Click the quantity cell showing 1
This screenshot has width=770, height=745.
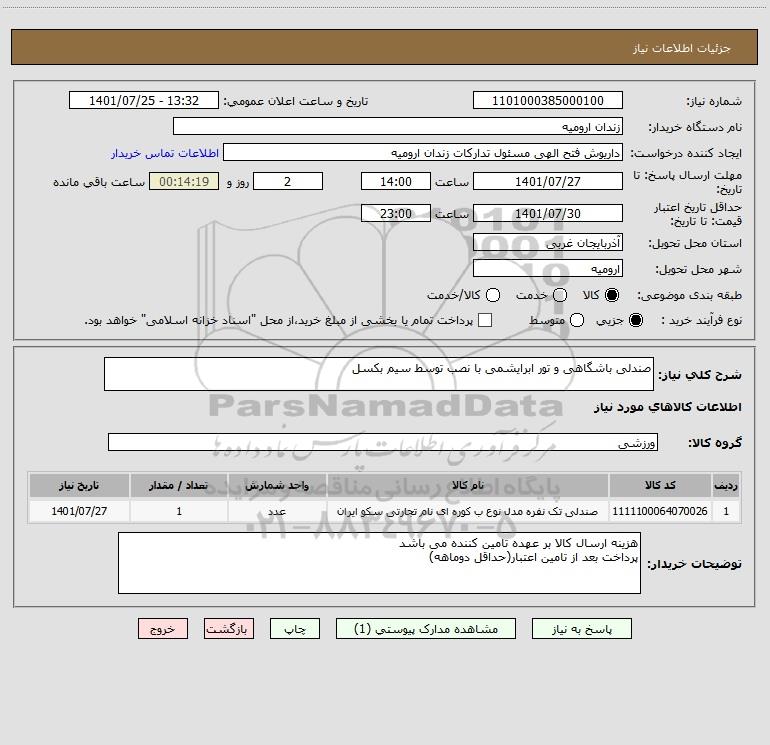pyautogui.click(x=179, y=511)
